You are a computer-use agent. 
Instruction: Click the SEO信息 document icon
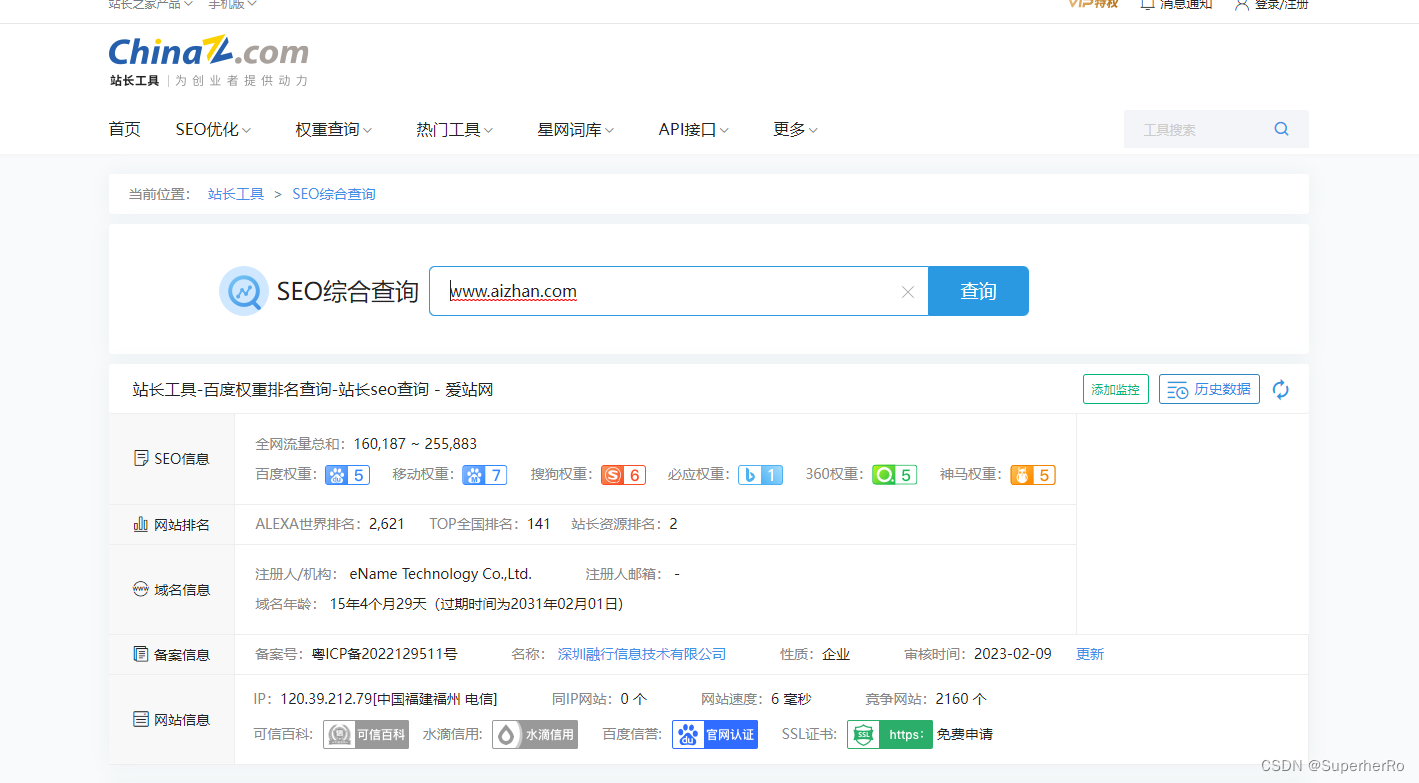141,459
